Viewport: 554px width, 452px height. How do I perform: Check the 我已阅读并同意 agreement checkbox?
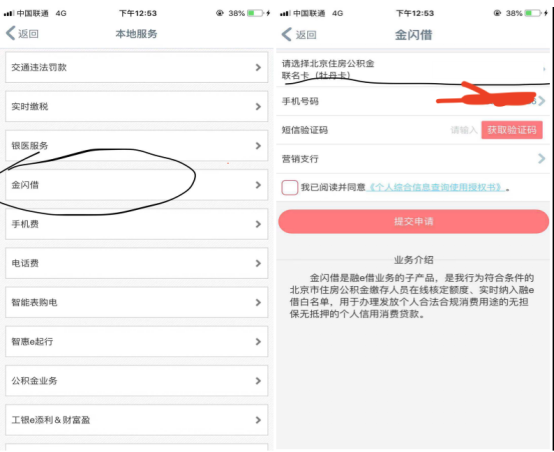click(x=290, y=187)
